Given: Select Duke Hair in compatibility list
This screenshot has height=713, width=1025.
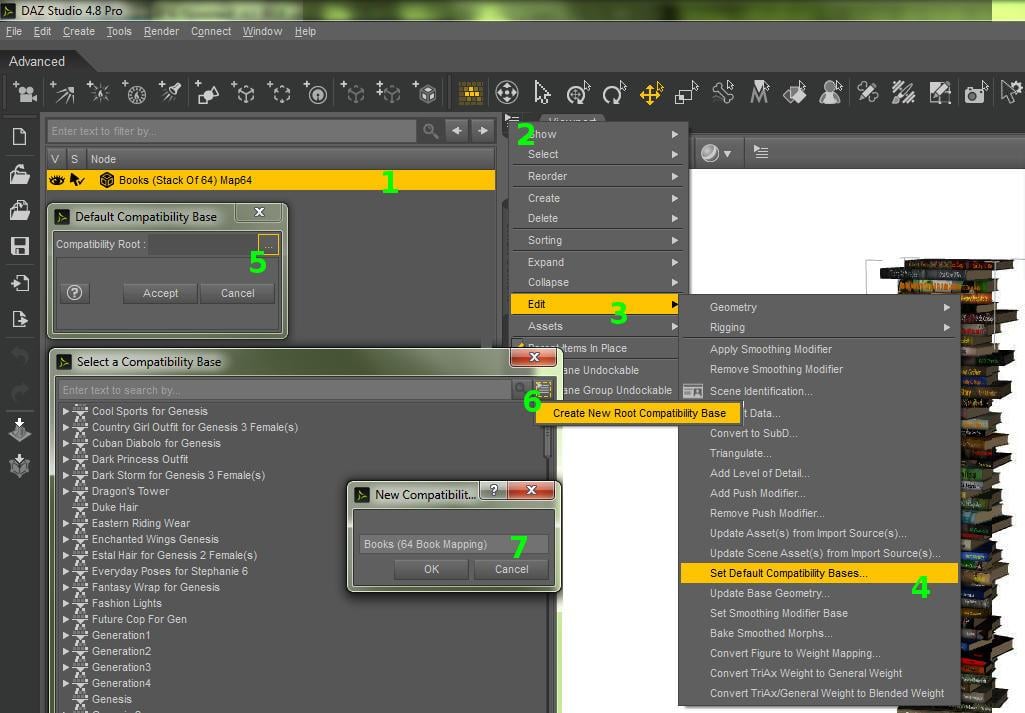Looking at the screenshot, I should click(115, 507).
